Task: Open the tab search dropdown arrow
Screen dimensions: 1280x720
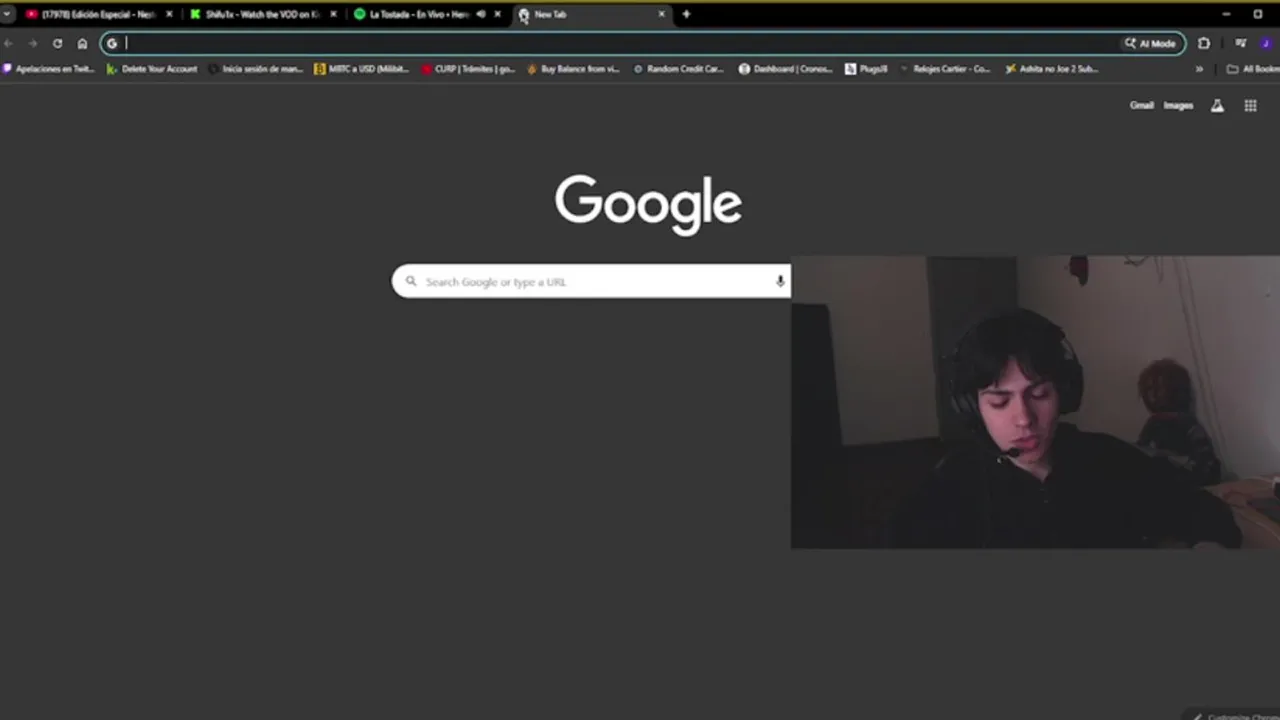Action: tap(7, 14)
